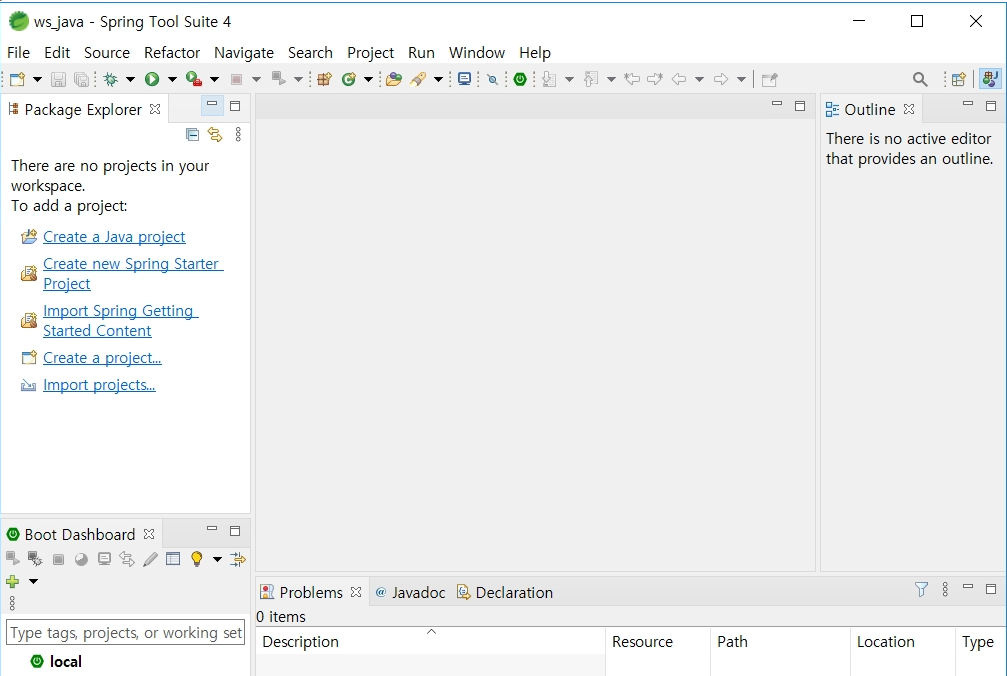Open the Problems view menu dots
Viewport: 1007px width, 676px height.
pos(945,589)
